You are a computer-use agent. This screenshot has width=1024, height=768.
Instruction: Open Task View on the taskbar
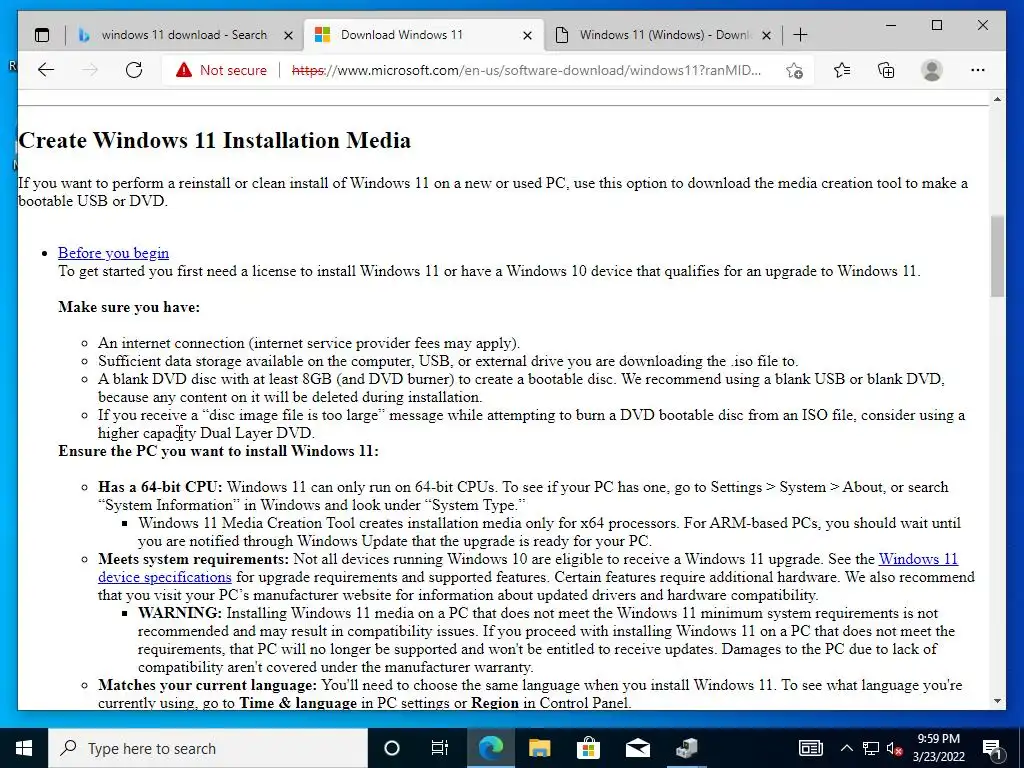440,748
